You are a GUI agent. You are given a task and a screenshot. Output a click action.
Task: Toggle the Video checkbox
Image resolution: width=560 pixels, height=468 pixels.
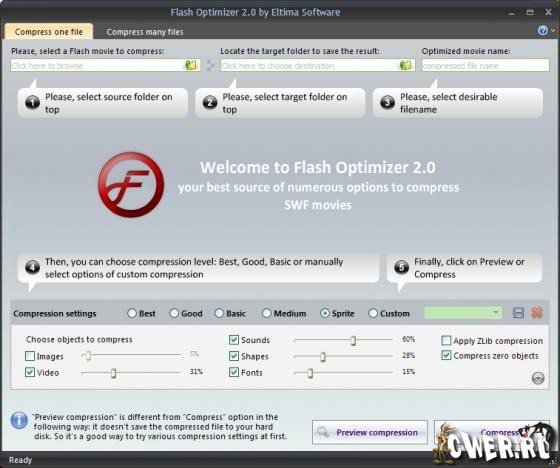[30, 372]
